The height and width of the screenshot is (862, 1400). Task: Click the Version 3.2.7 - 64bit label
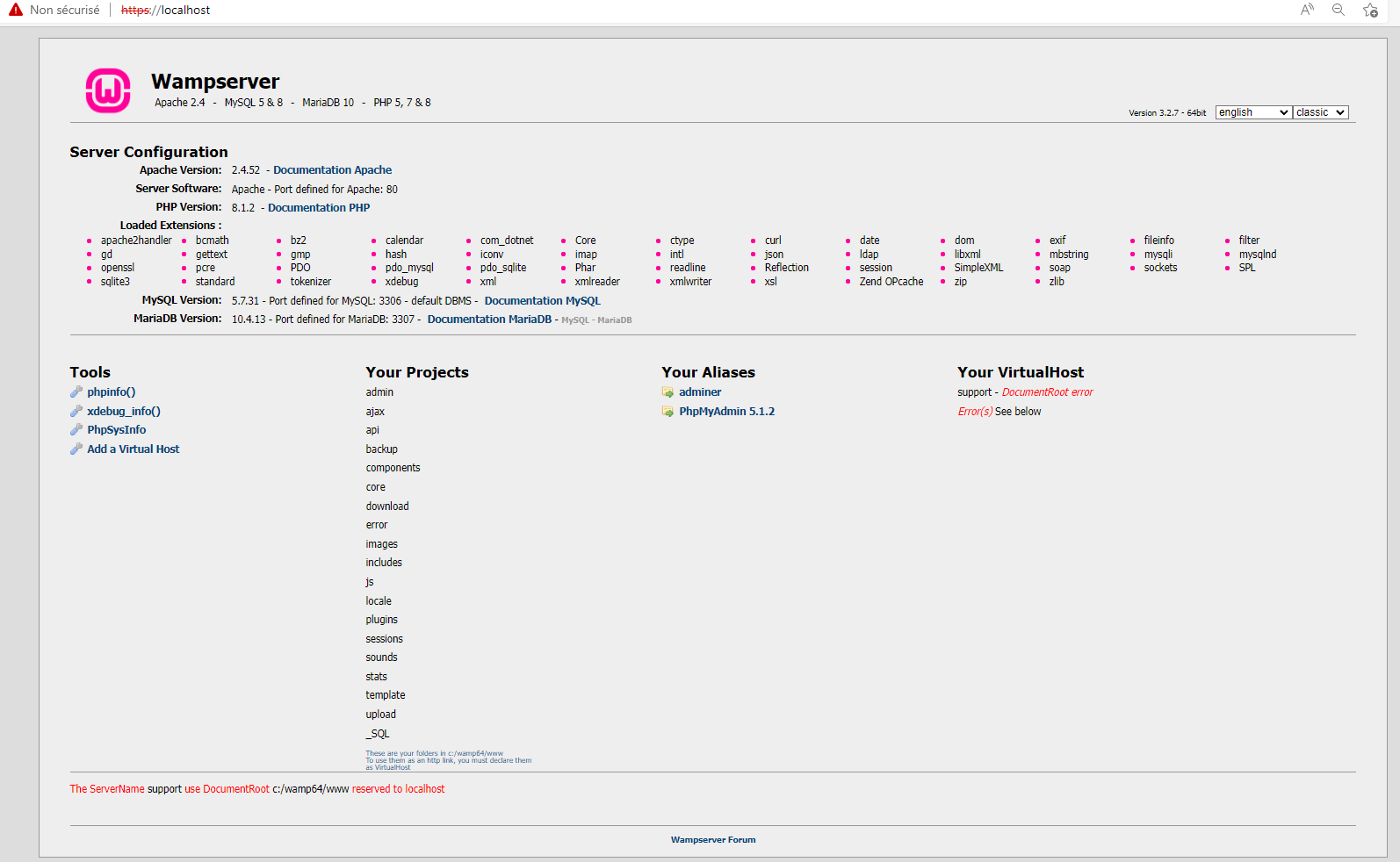(x=1167, y=113)
